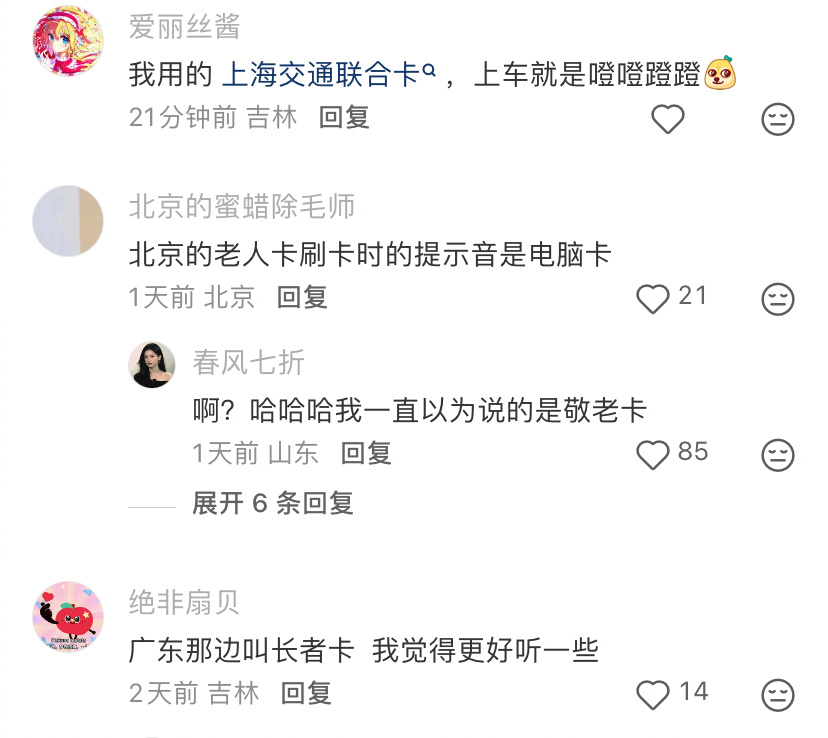Open 绝非扇贝's apple avatar profile

tap(68, 617)
